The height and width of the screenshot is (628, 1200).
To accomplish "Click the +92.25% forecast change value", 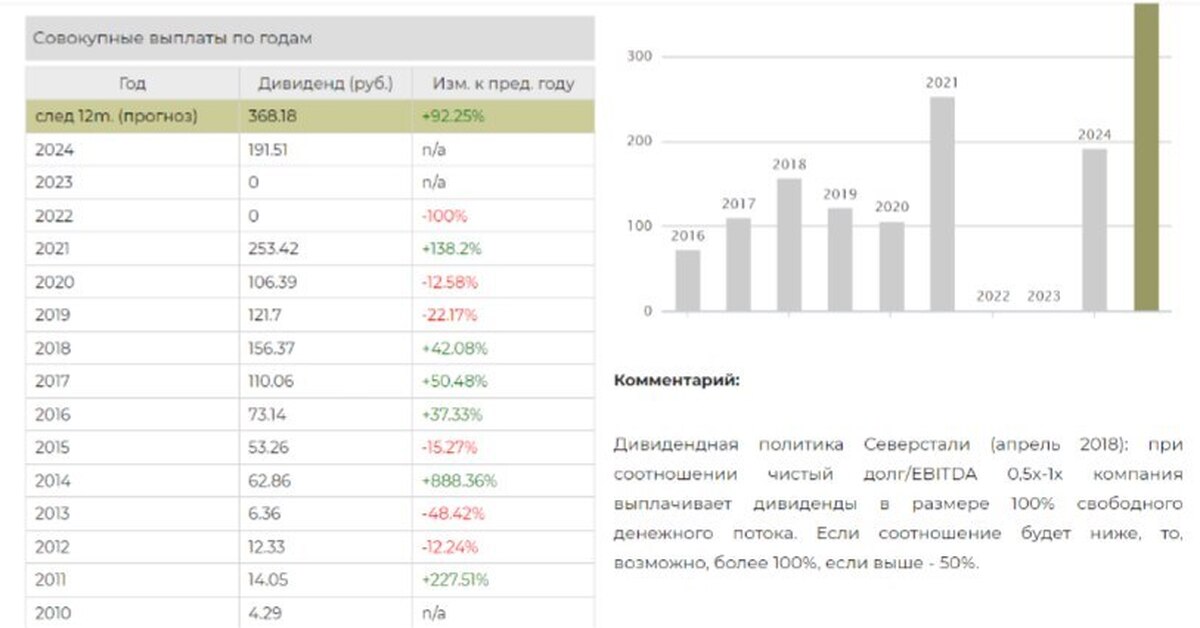I will (453, 116).
